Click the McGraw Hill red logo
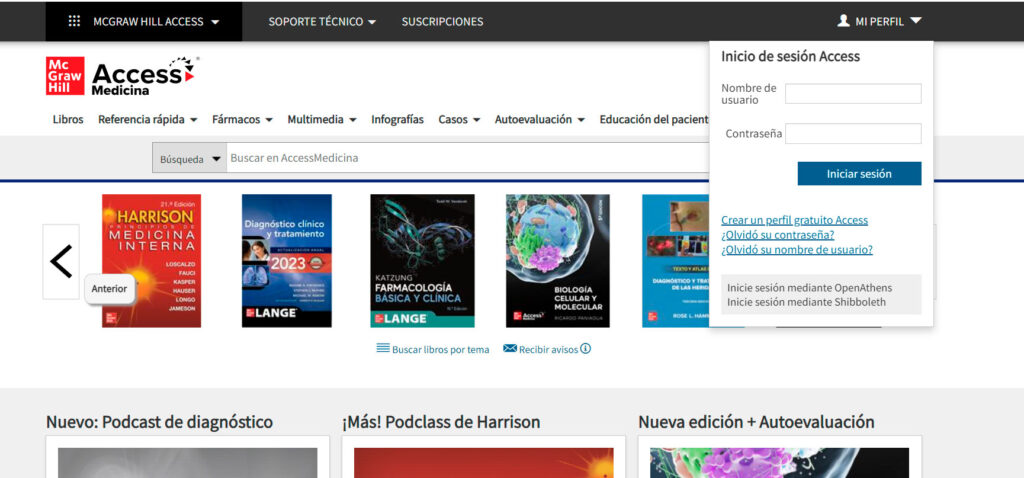The image size is (1024, 478). click(65, 76)
